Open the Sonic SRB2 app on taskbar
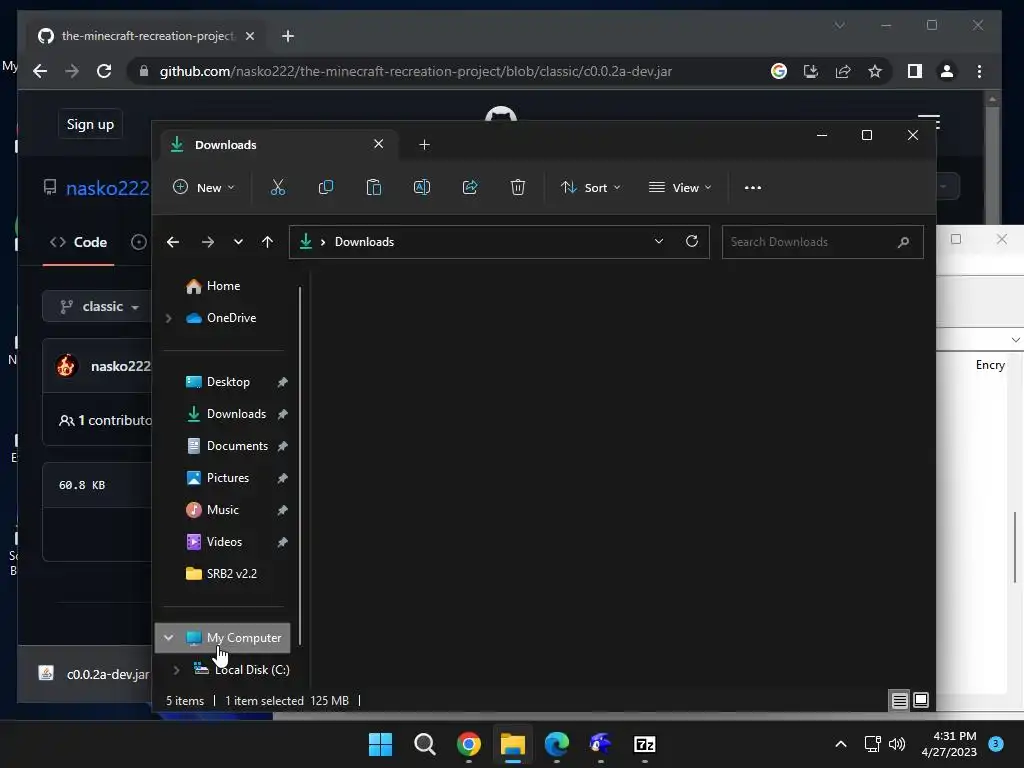The image size is (1024, 768). (x=600, y=744)
